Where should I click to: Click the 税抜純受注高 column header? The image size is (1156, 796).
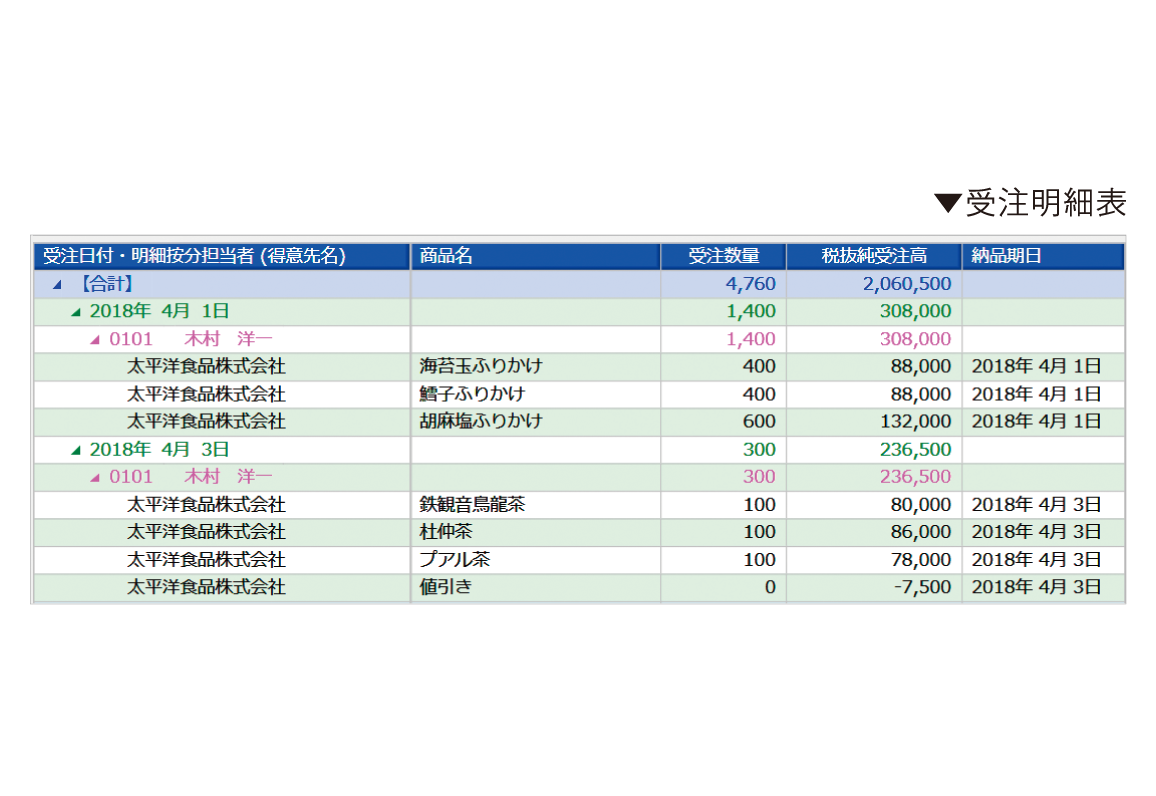pos(874,256)
